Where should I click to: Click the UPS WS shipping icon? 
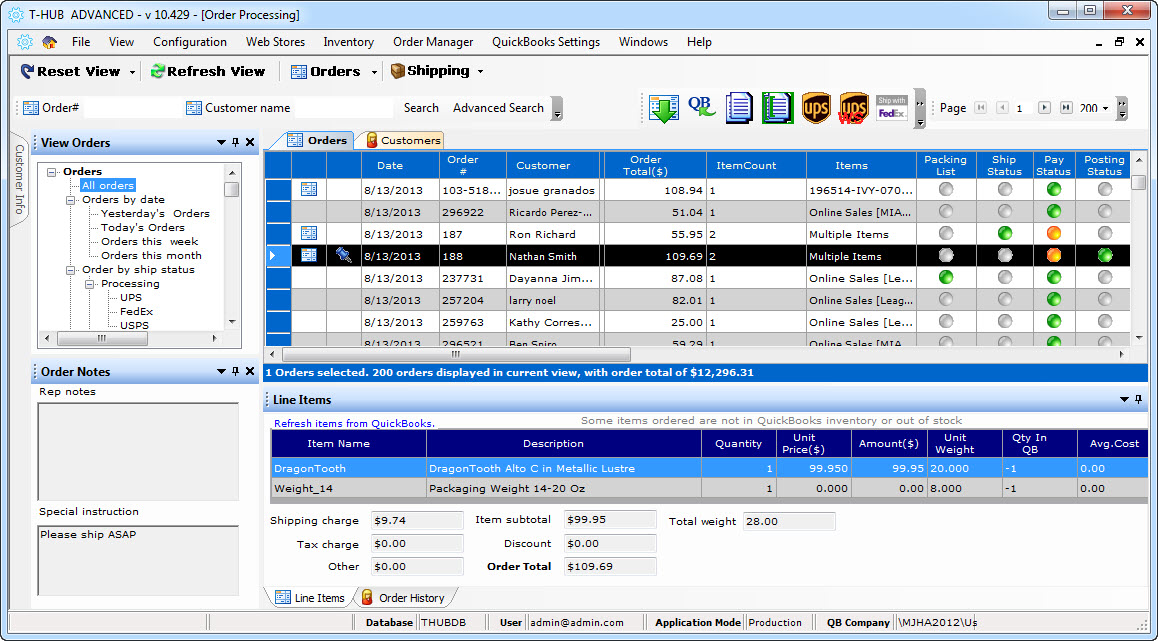853,108
